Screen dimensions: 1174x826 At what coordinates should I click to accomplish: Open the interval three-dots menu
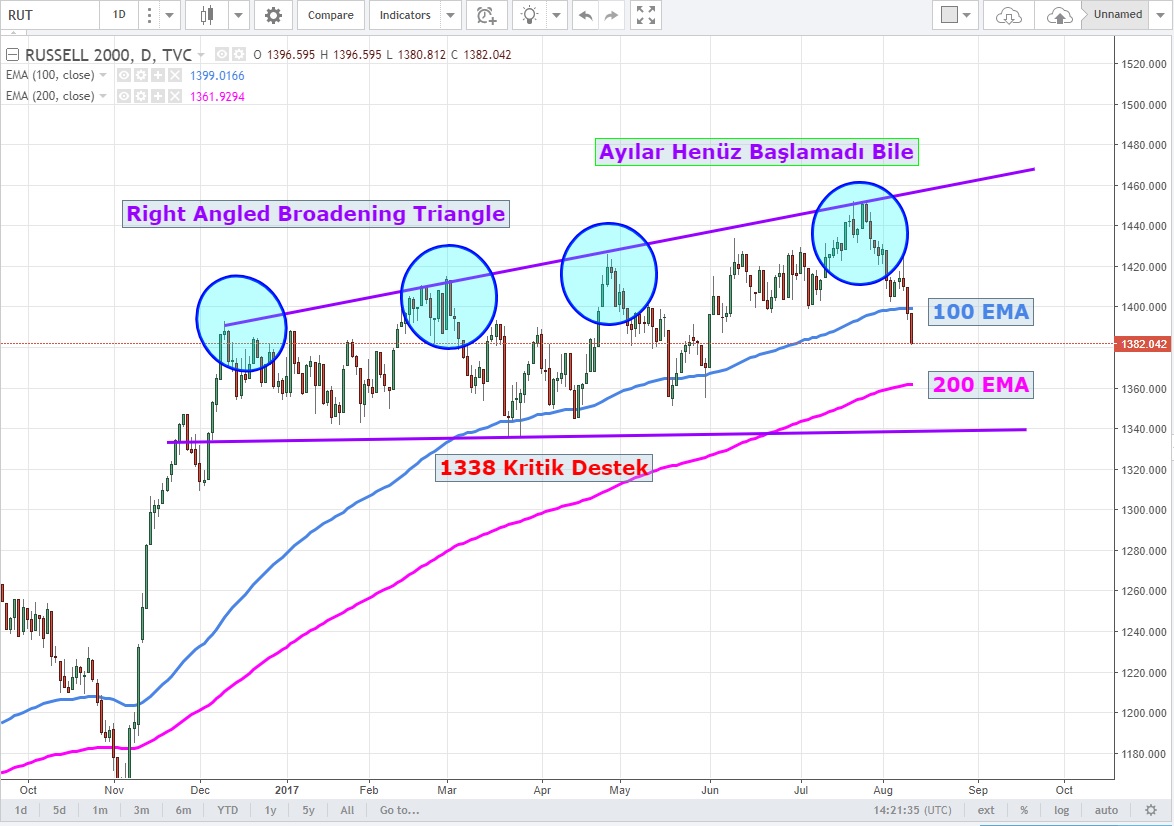point(150,15)
